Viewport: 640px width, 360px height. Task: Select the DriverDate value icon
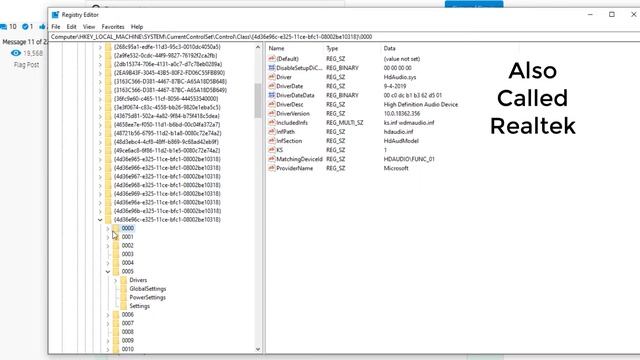(x=272, y=86)
